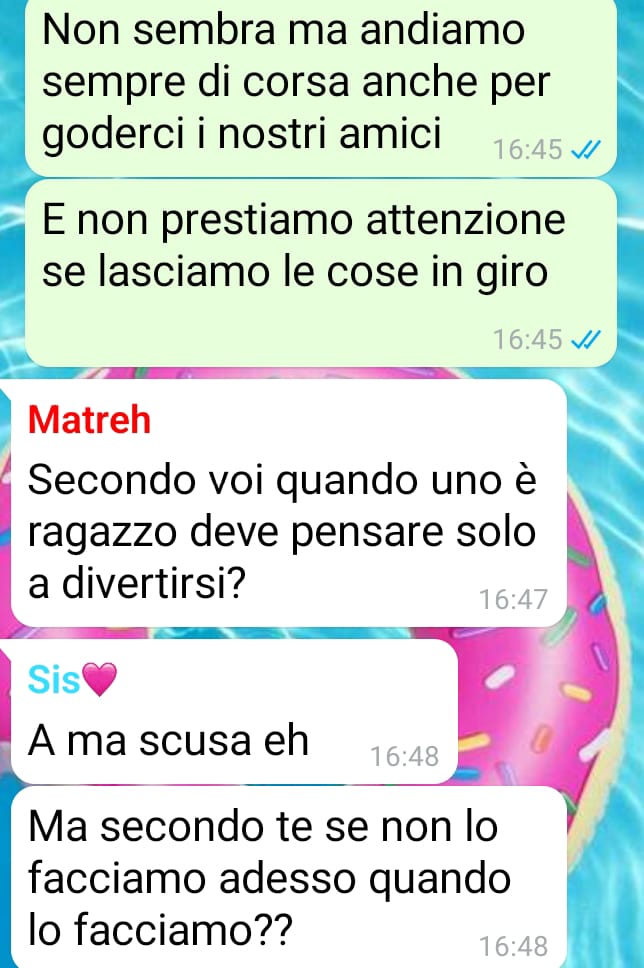Select the message 'A ma scusa eh'
The height and width of the screenshot is (968, 644).
click(234, 711)
